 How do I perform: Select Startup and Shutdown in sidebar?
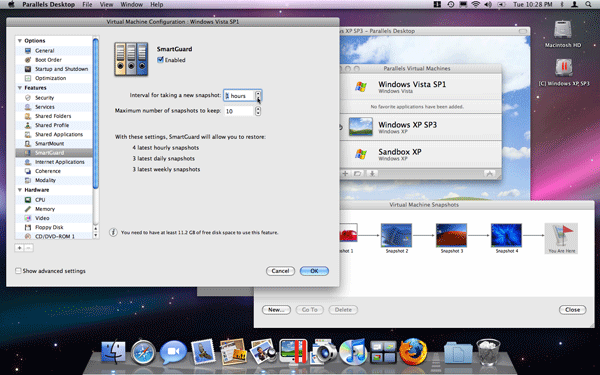pos(54,69)
